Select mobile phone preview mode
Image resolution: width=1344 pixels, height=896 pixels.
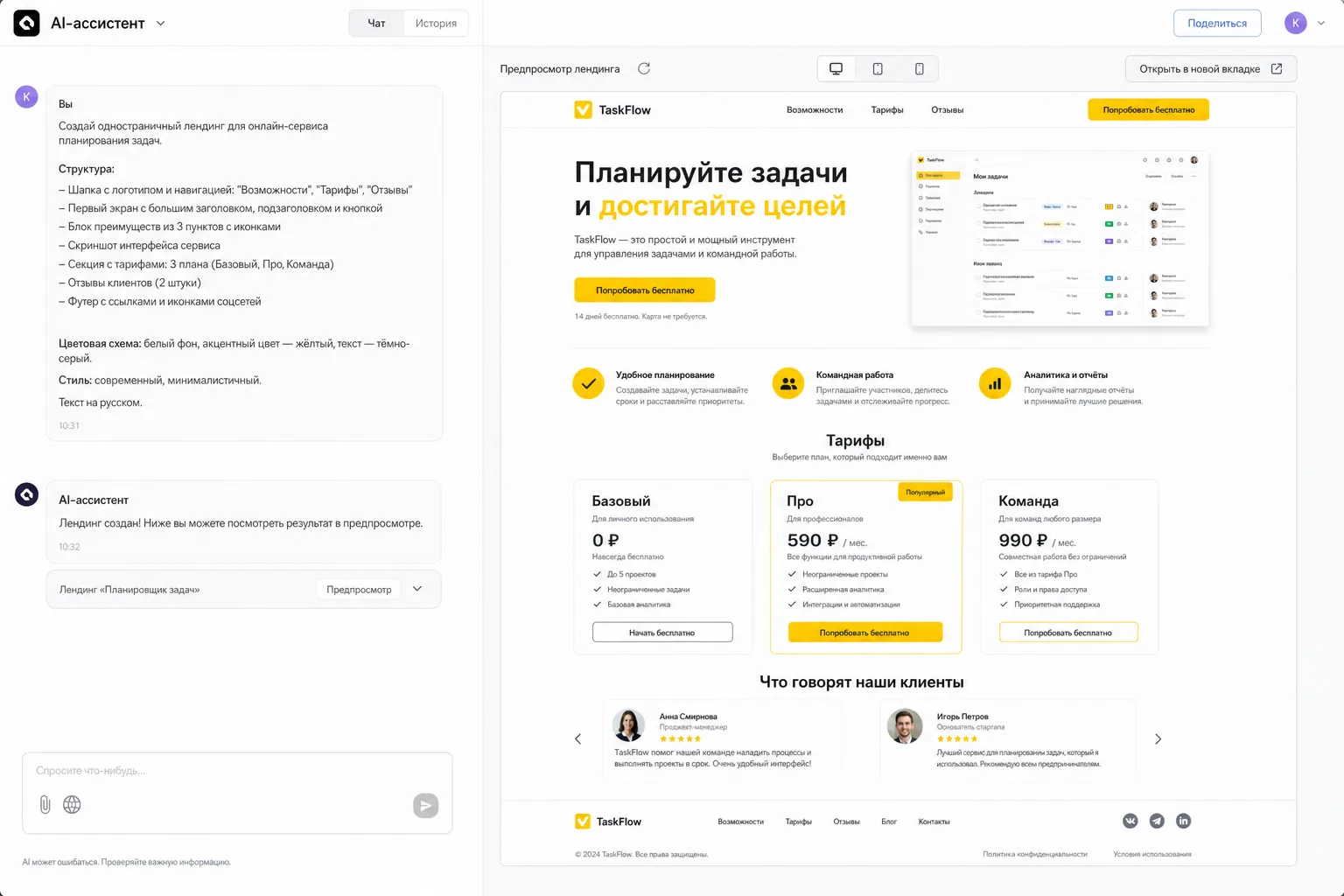point(919,69)
